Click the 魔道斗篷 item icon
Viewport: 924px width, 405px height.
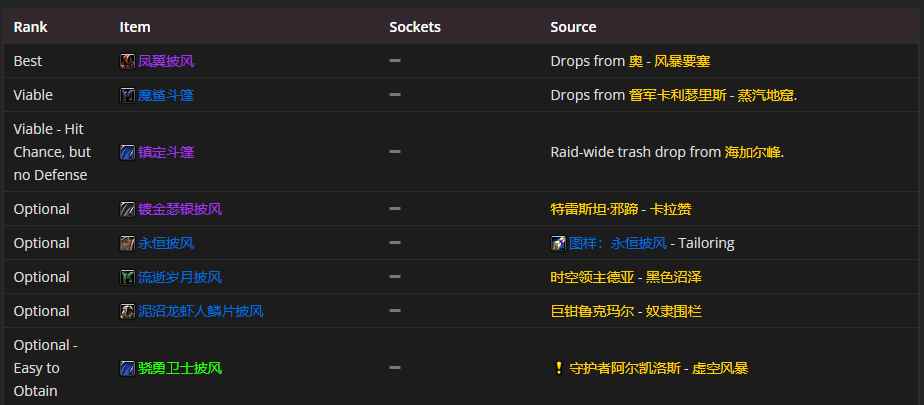coord(127,95)
